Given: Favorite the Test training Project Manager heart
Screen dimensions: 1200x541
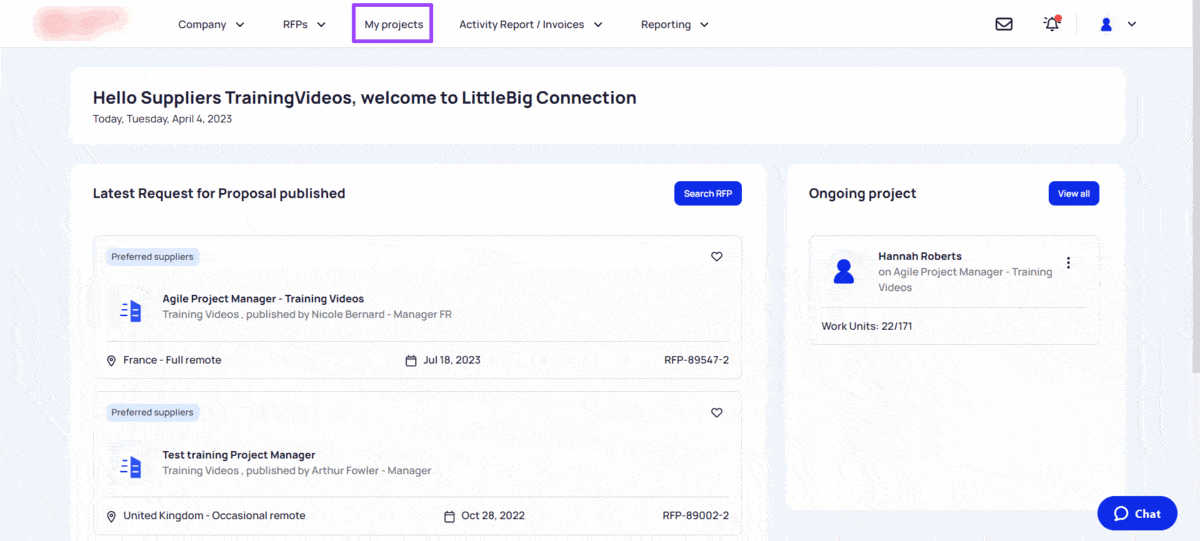Looking at the screenshot, I should point(716,413).
